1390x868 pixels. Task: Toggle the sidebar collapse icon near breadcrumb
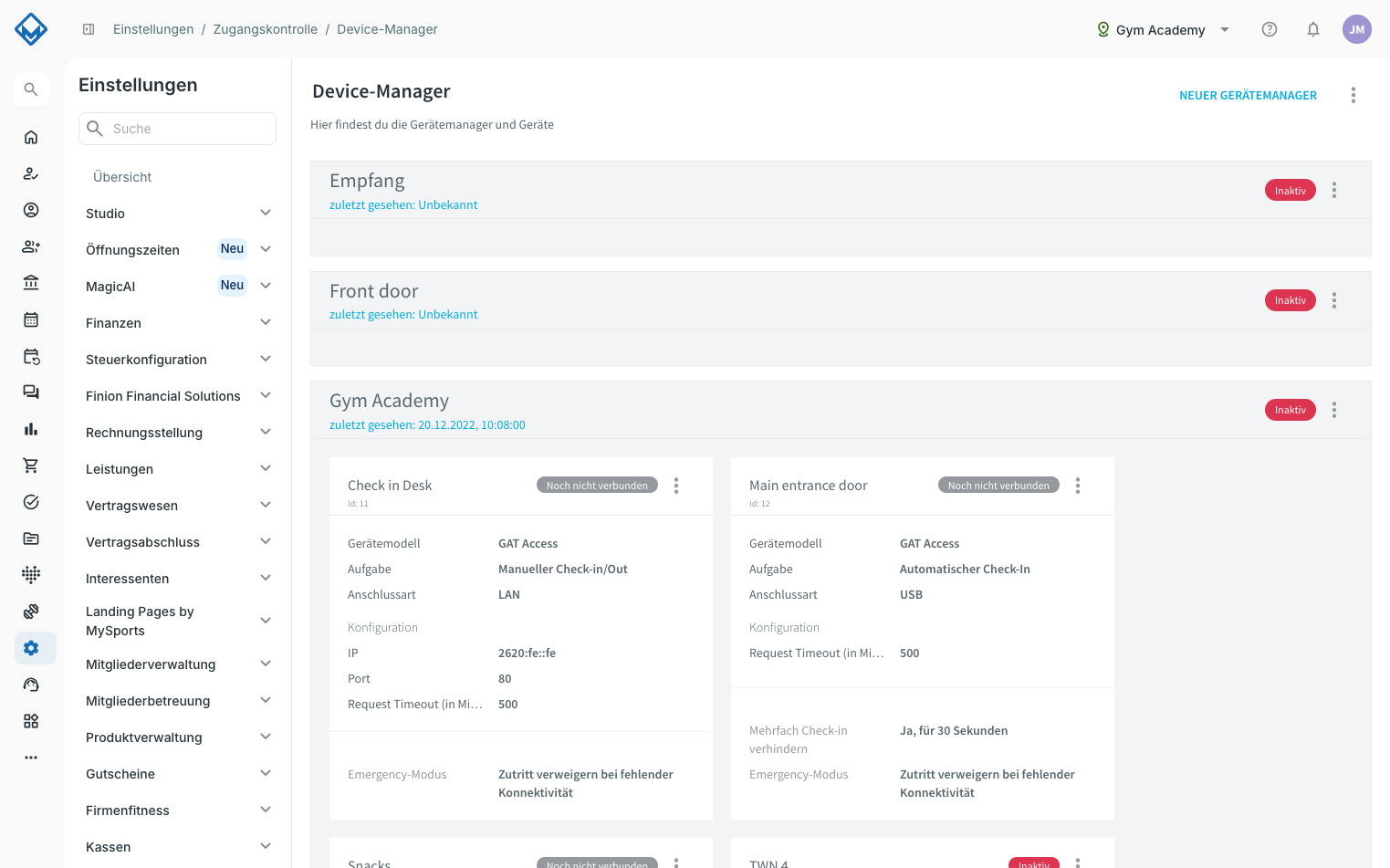[x=89, y=29]
